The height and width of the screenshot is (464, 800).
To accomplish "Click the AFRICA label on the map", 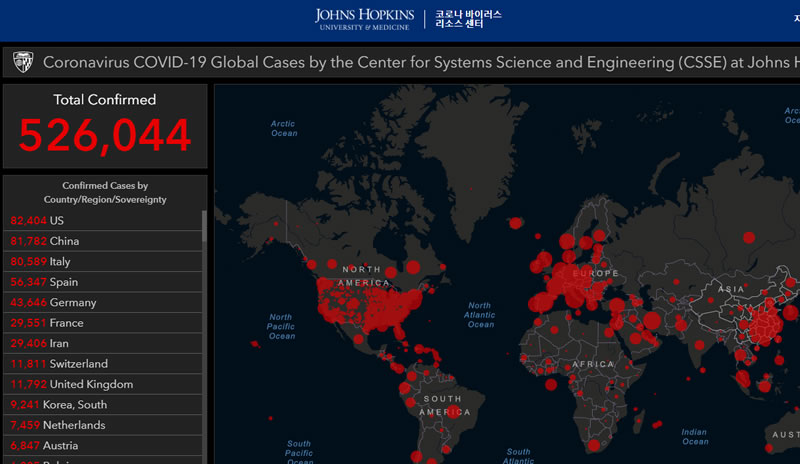I will point(593,364).
